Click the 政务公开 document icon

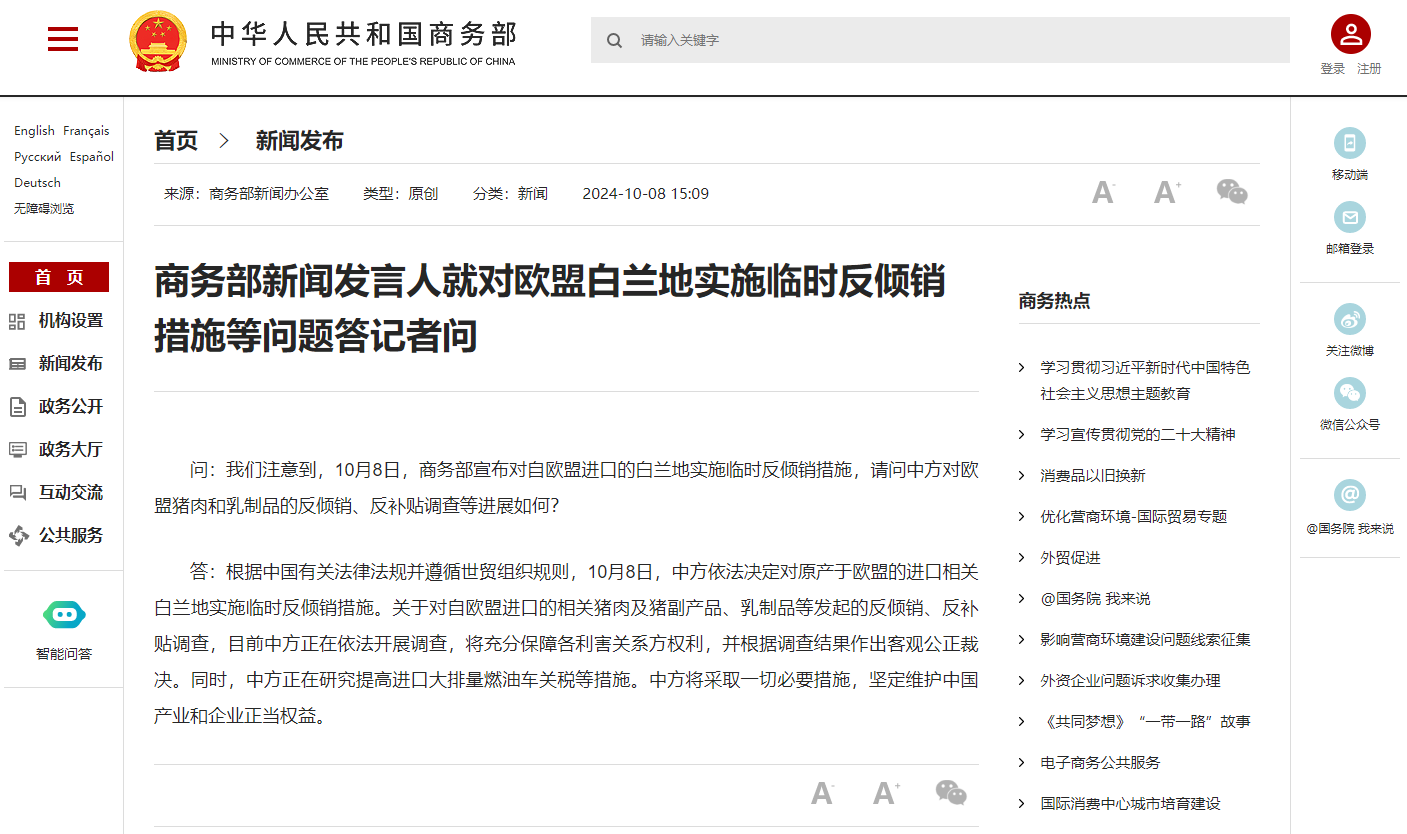17,407
